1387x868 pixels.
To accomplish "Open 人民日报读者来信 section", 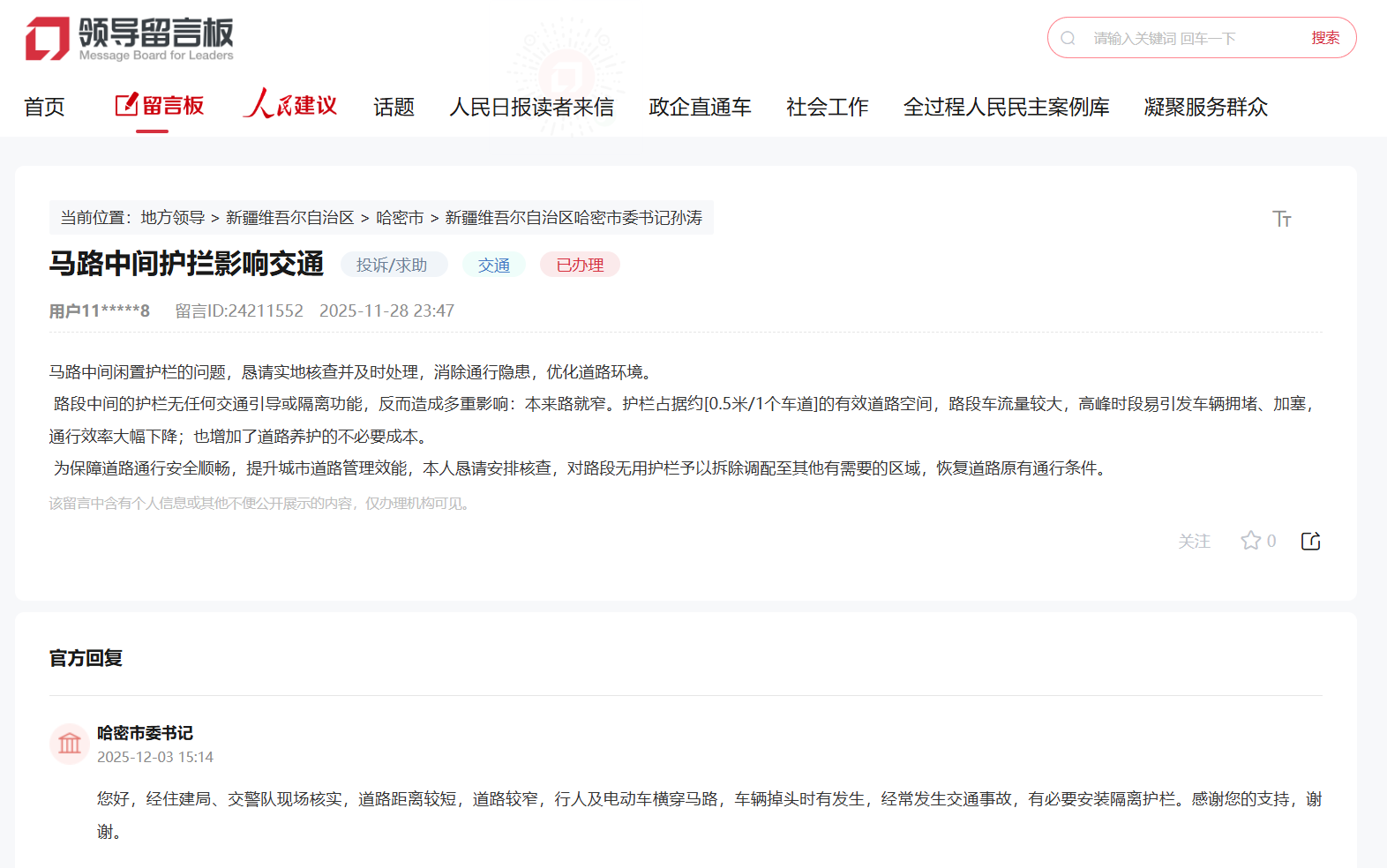I will pyautogui.click(x=531, y=107).
